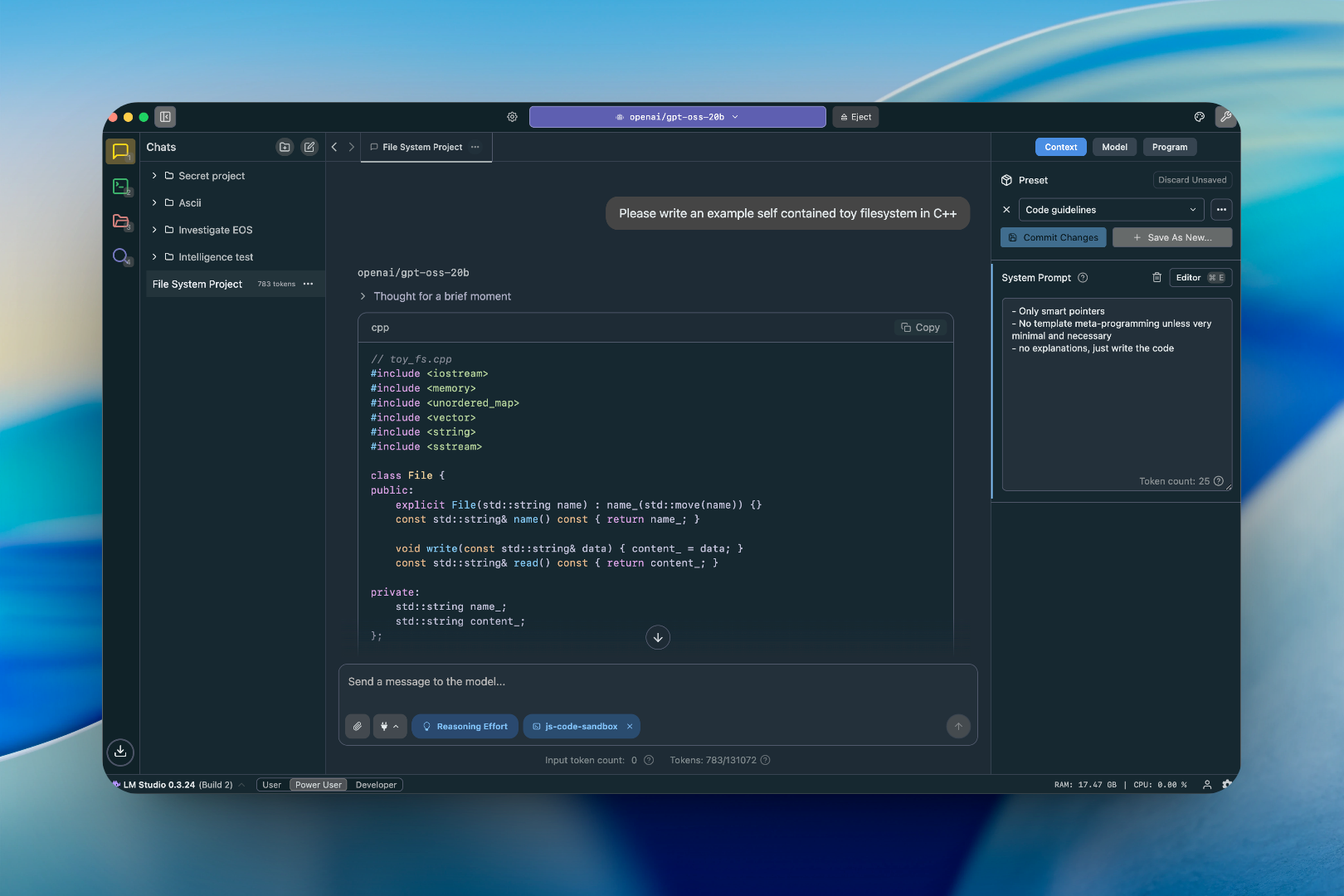1344x896 pixels.
Task: Create a new chat with edit icon
Action: (309, 147)
